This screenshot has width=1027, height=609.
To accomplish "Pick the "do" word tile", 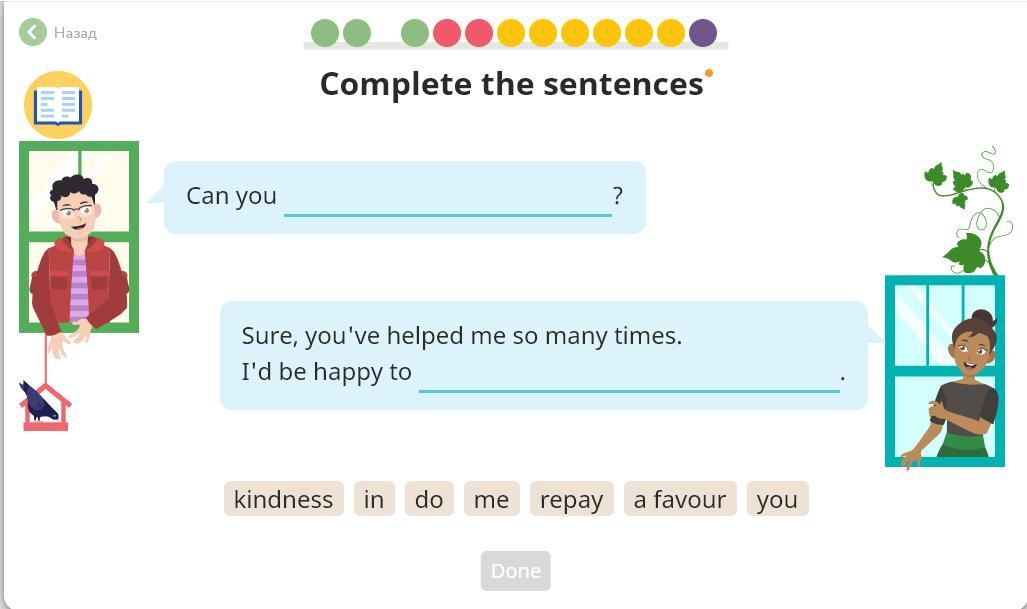I will [429, 499].
